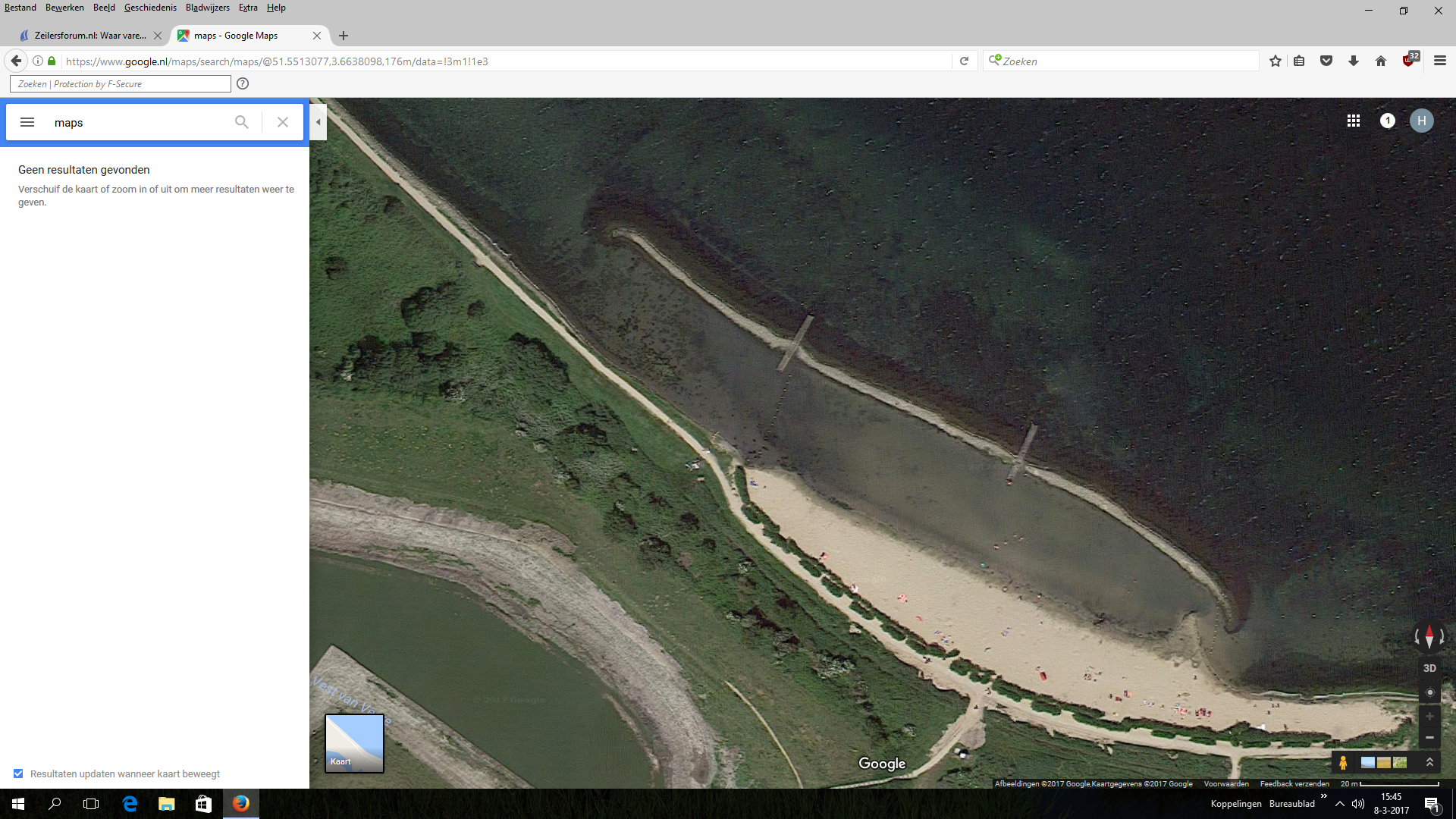1456x819 pixels.
Task: Toggle 3D tilt view
Action: pos(1429,668)
